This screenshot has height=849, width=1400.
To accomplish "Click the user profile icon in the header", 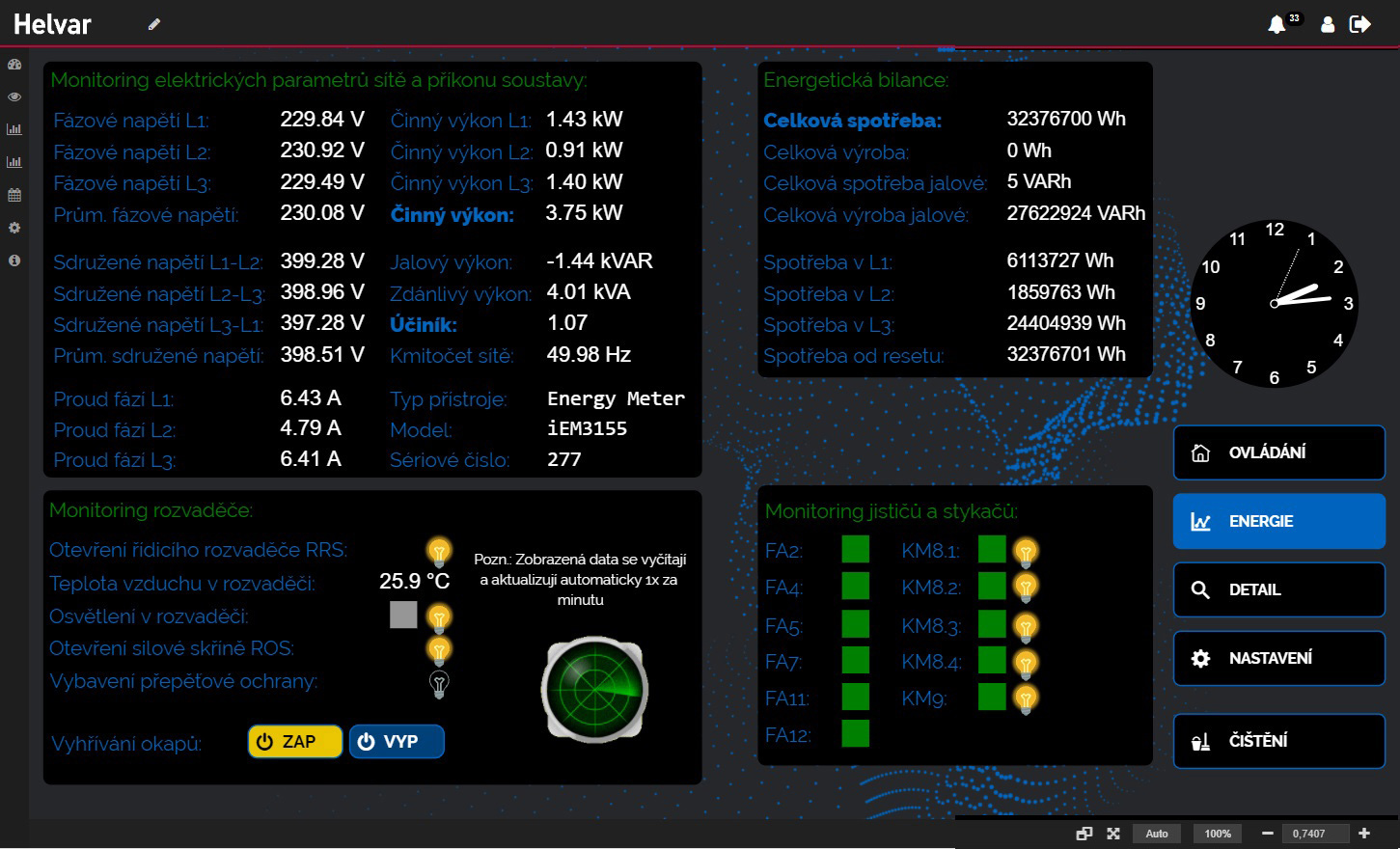I will (1328, 24).
